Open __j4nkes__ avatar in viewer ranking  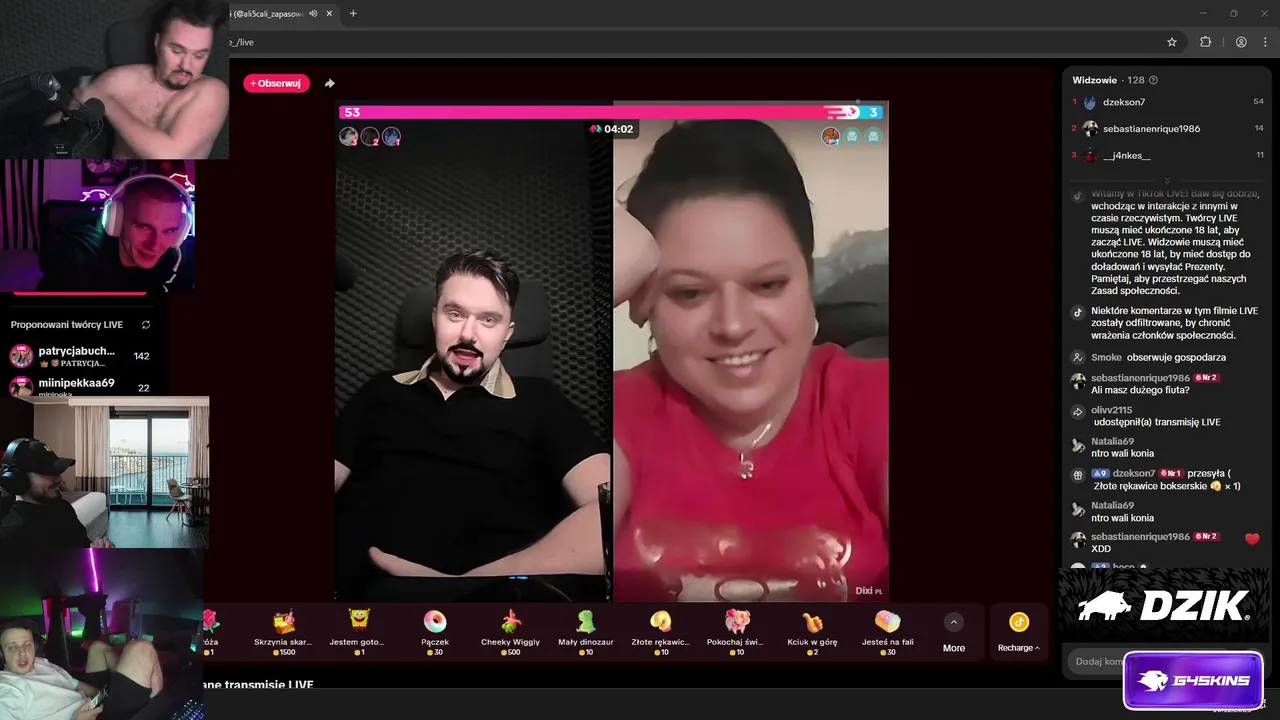click(1090, 155)
